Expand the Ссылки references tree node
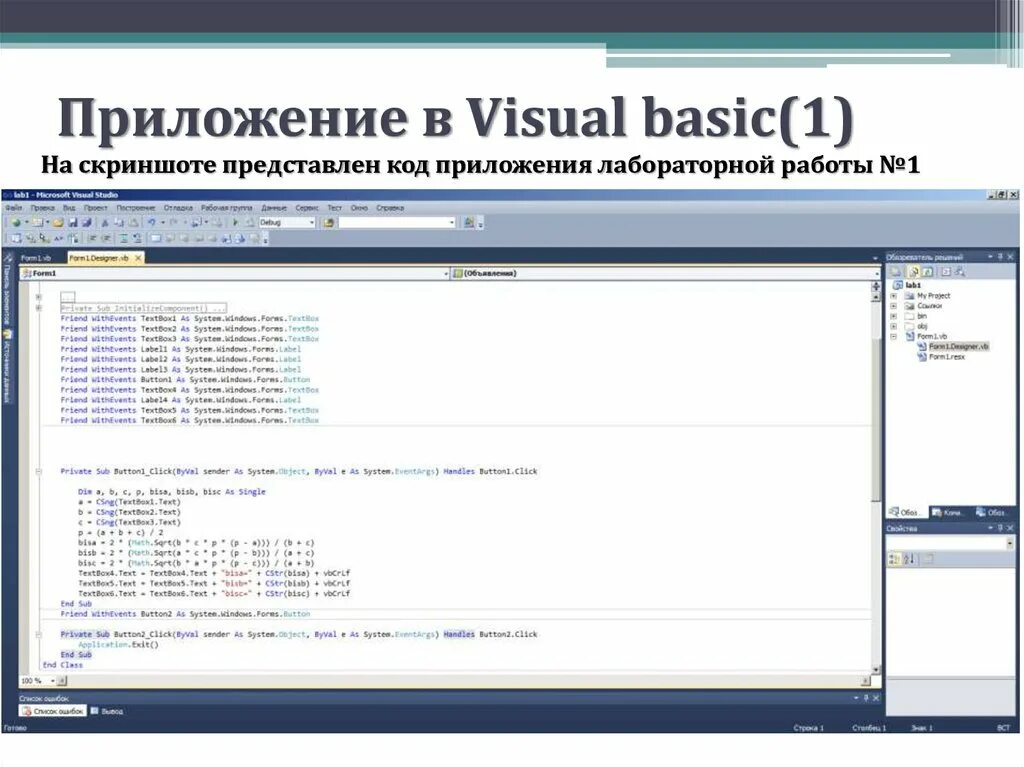 (x=893, y=306)
